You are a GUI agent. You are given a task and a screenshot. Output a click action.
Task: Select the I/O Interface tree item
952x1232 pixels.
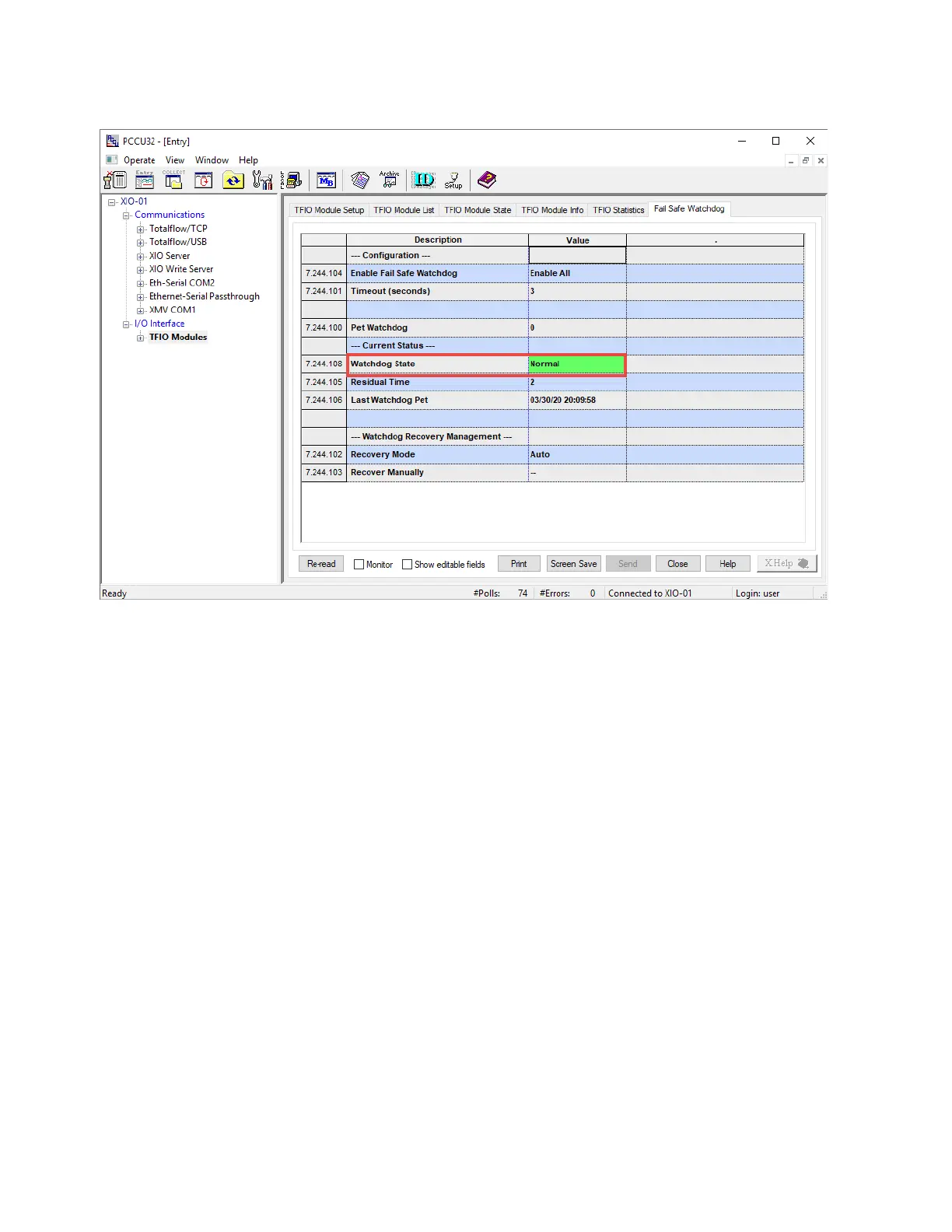tap(159, 324)
